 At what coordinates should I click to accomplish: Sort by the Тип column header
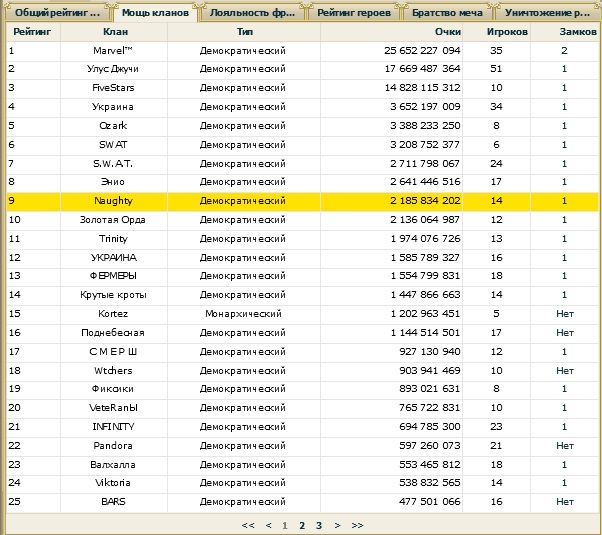point(245,32)
